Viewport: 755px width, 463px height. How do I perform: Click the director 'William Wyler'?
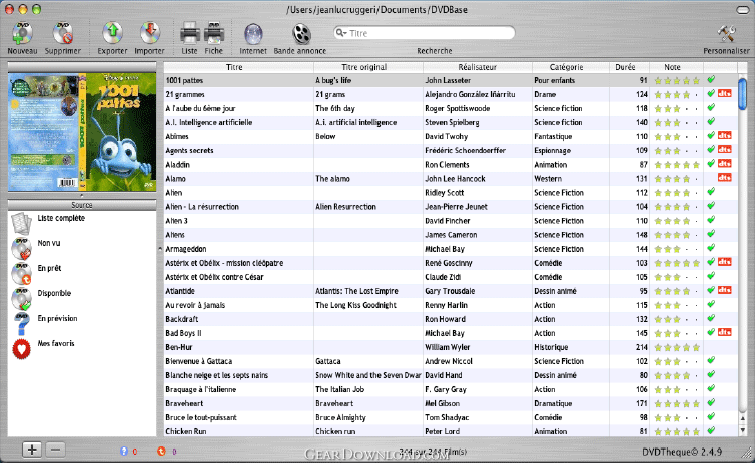pos(447,347)
